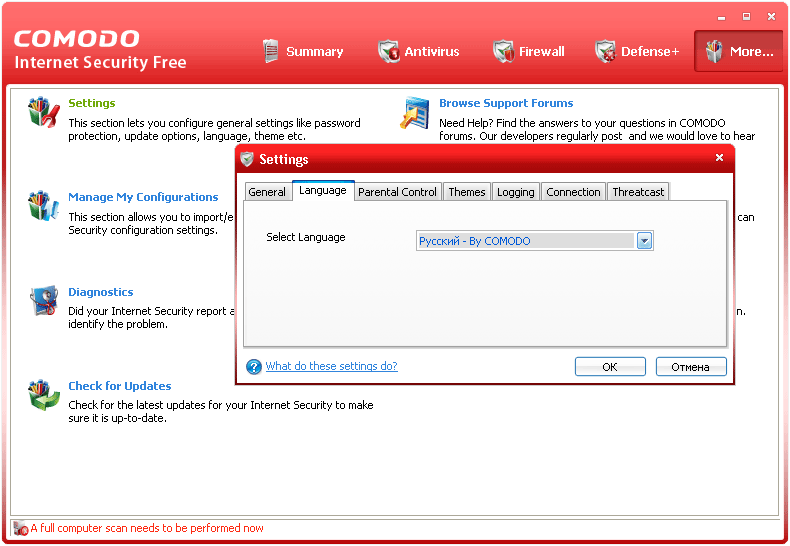Viewport: 790px width, 546px height.
Task: Open the Settings link in main window
Action: click(x=92, y=103)
